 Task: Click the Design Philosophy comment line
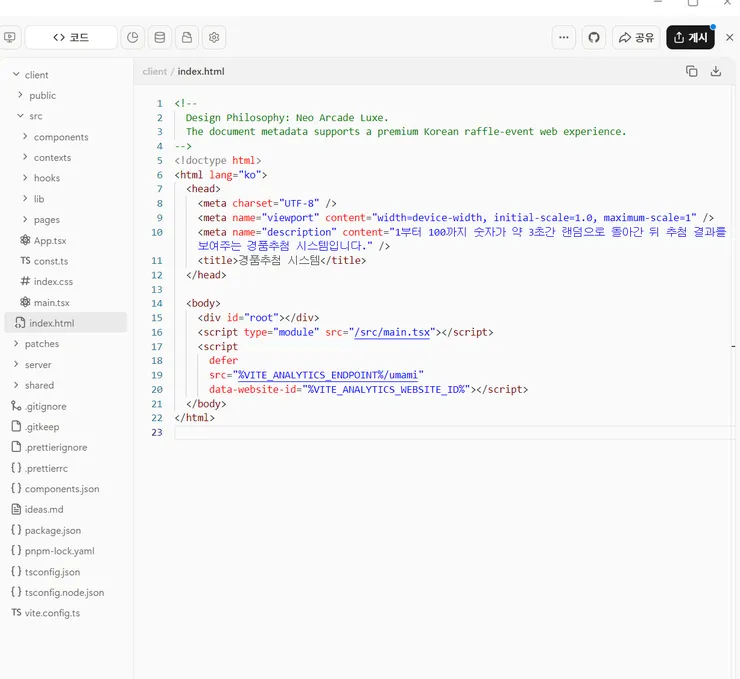pyautogui.click(x=286, y=117)
